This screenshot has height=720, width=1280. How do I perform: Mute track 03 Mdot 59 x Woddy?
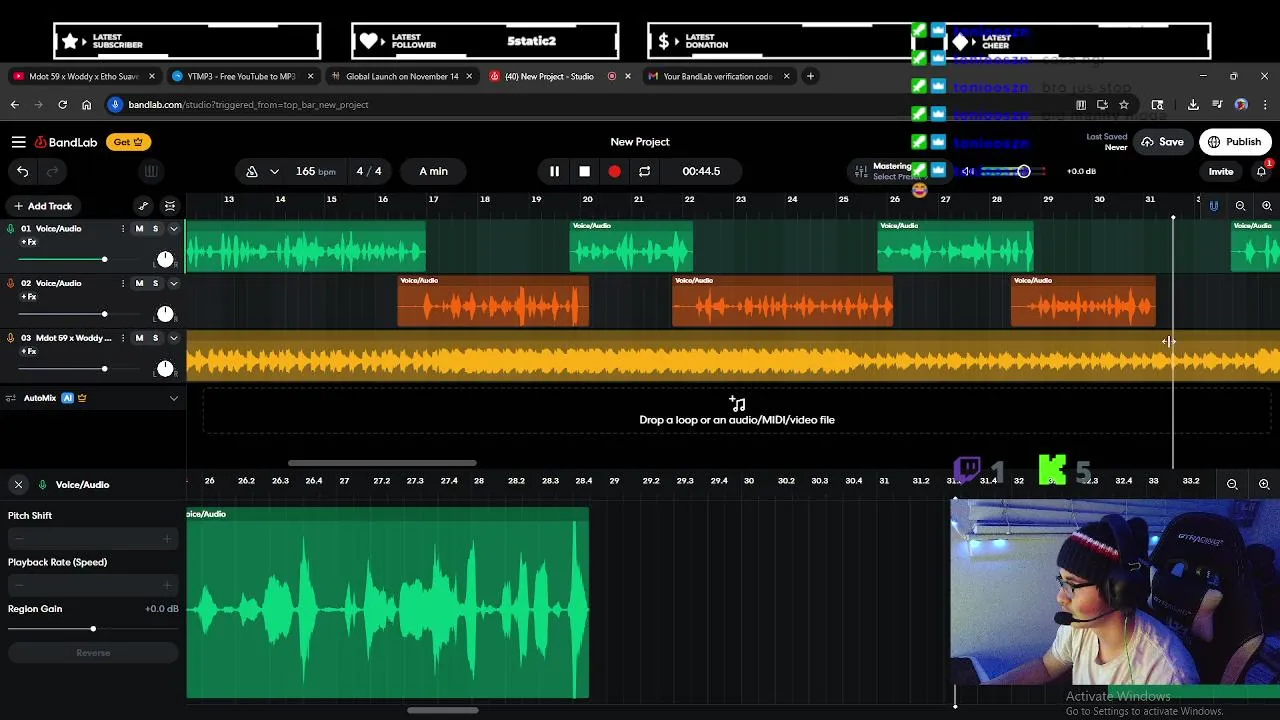(139, 338)
